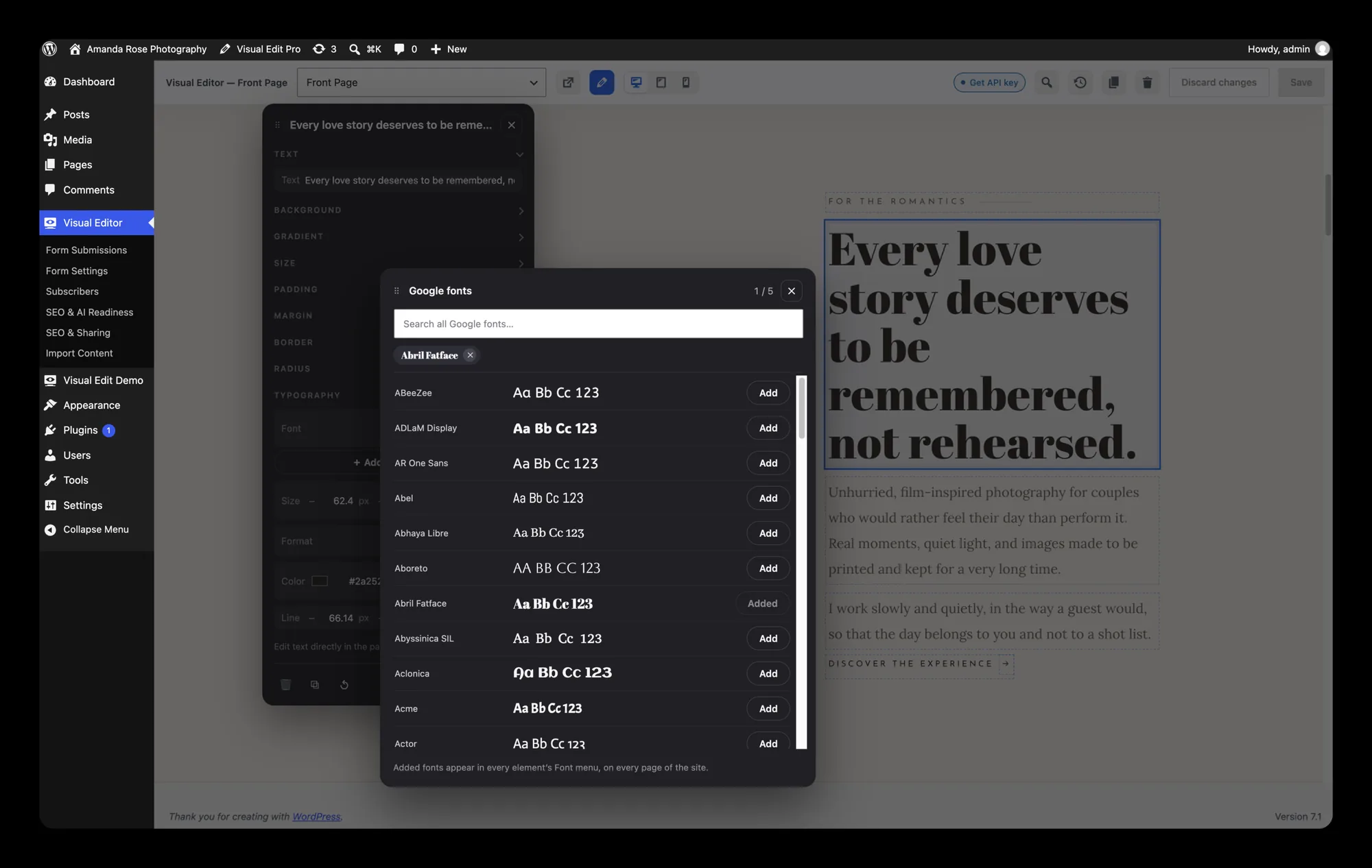Switch to tablet preview icon
1372x868 pixels.
[x=661, y=82]
